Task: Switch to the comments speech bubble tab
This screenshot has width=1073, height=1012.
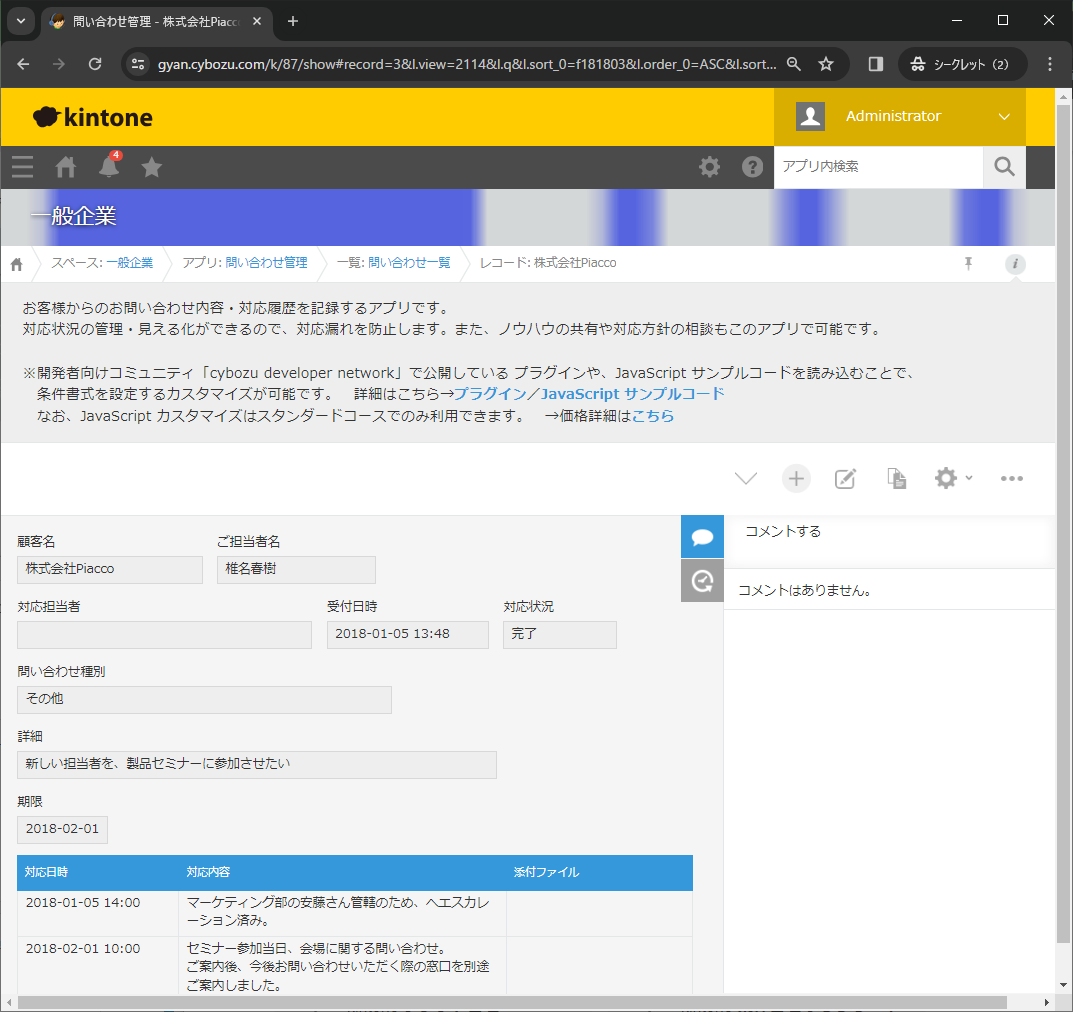Action: (x=702, y=537)
